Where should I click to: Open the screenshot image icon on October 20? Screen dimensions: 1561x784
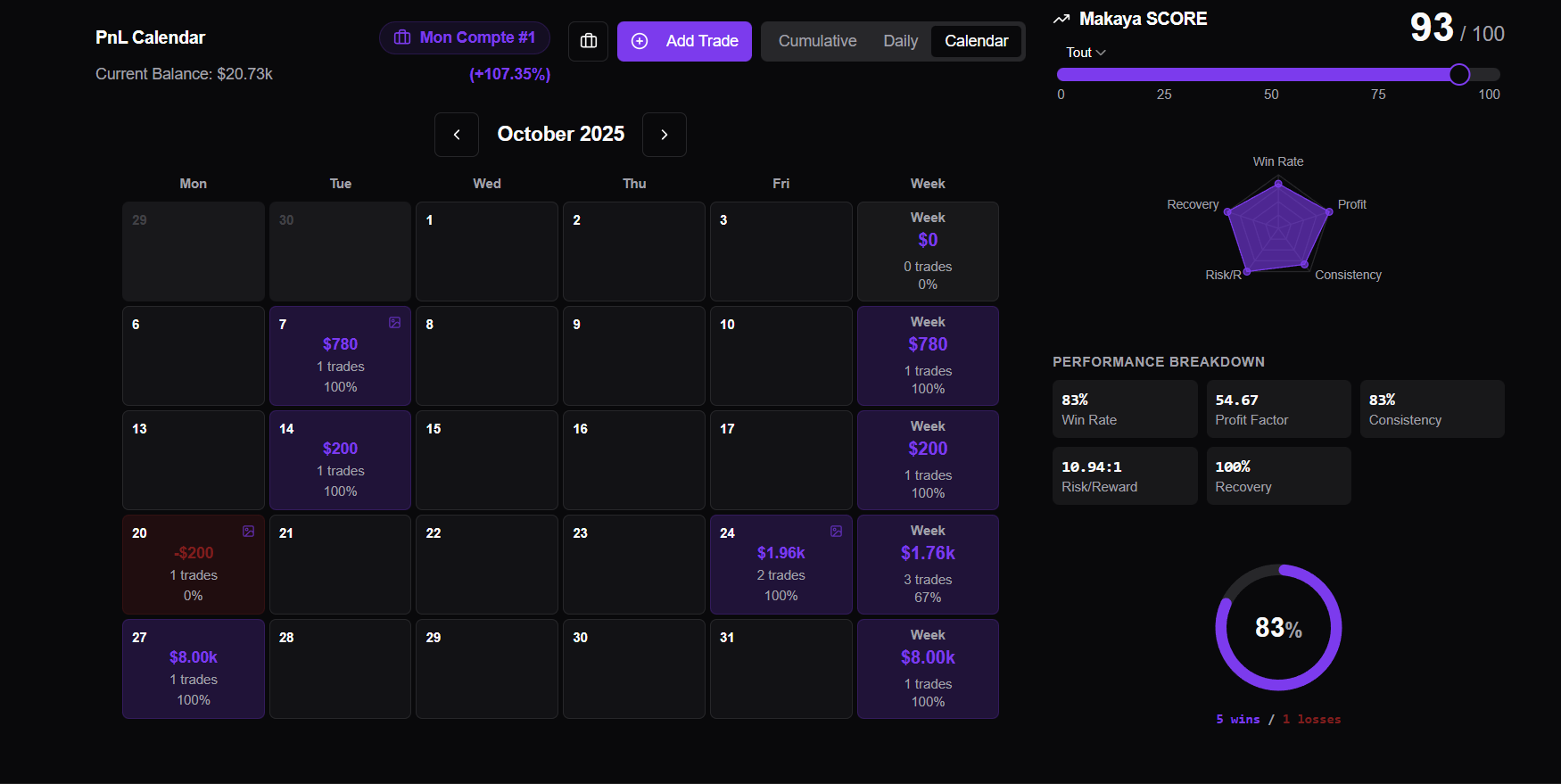coord(248,532)
